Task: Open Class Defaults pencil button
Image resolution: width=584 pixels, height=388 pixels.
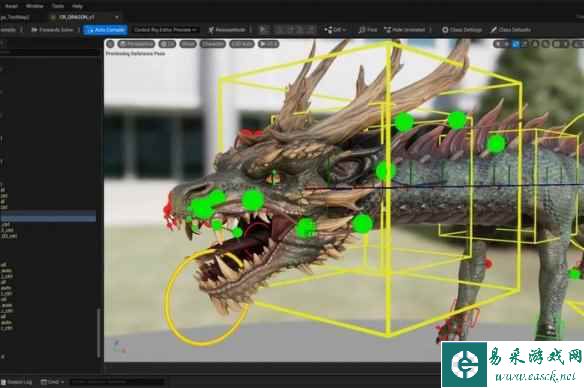Action: pyautogui.click(x=510, y=30)
